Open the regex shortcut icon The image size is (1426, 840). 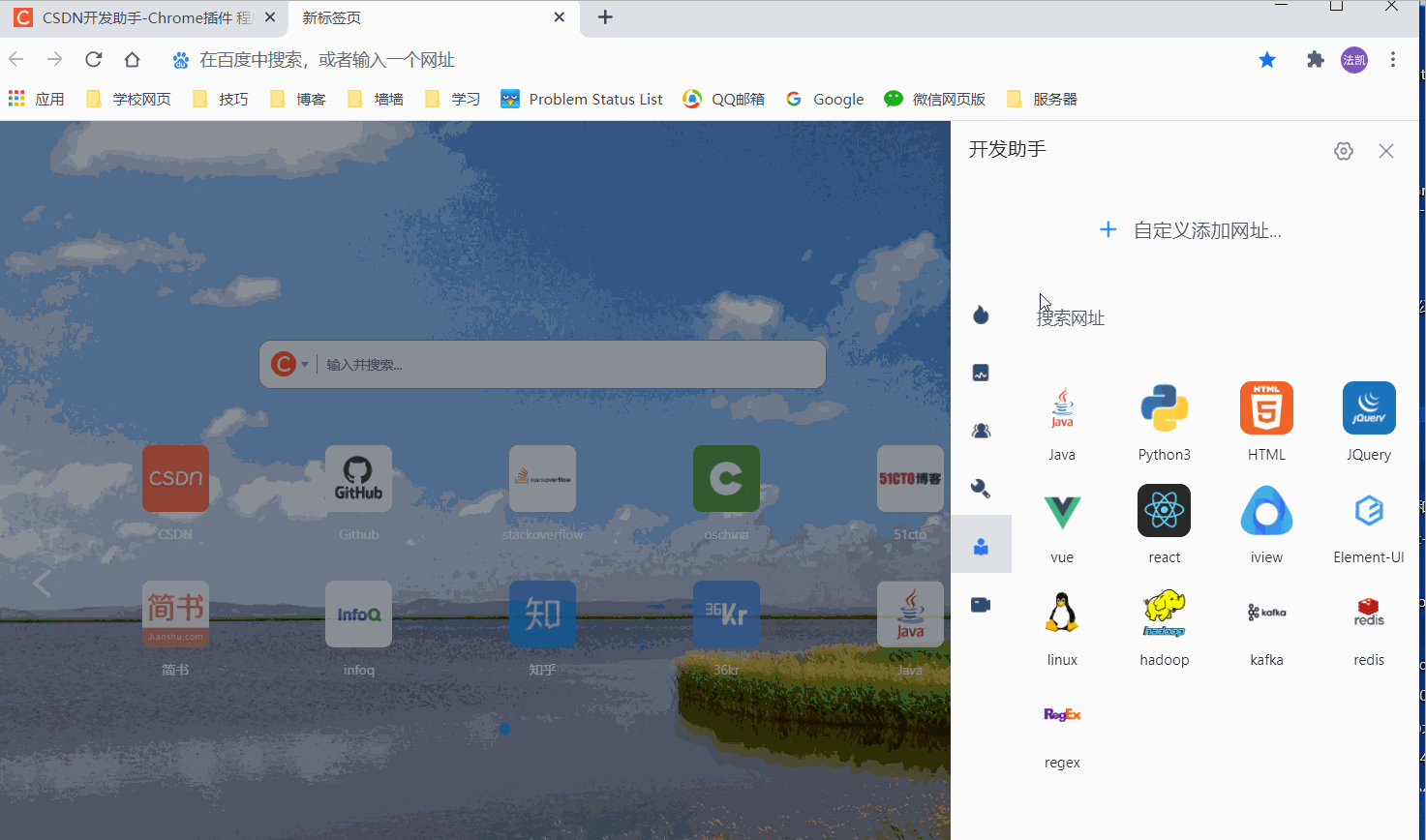click(1062, 716)
